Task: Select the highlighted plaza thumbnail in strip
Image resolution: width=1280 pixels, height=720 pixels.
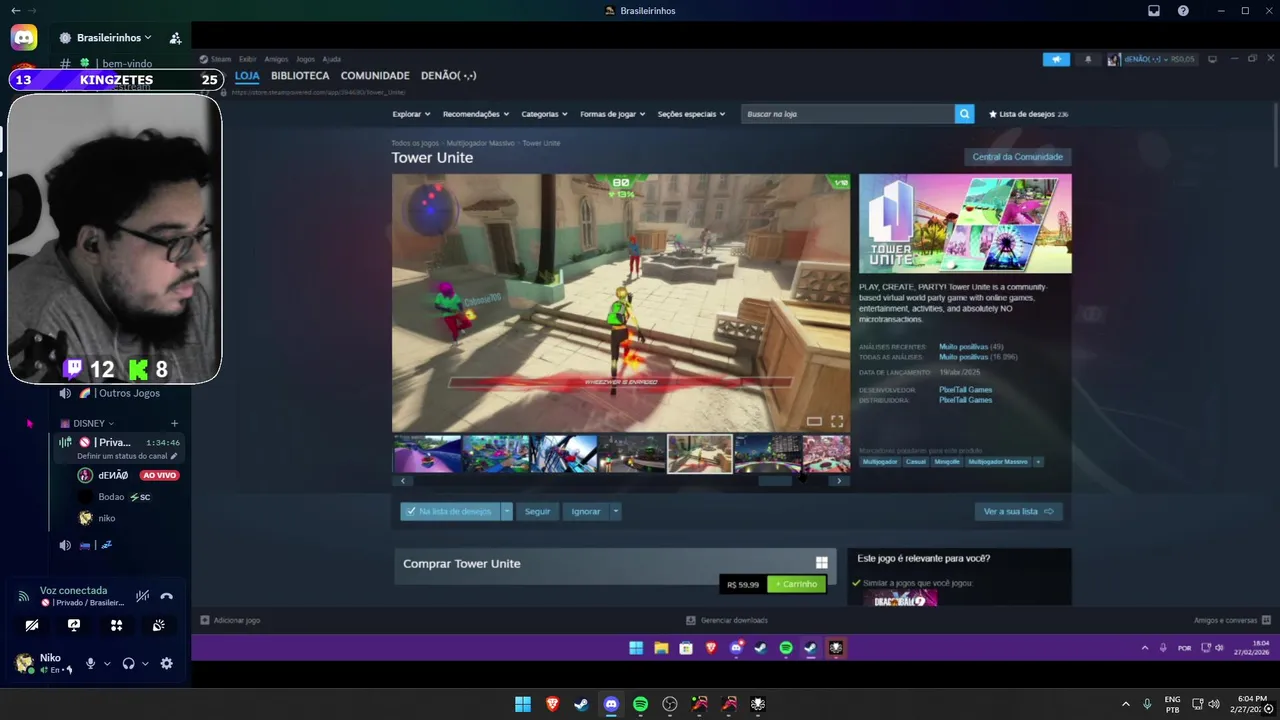Action: tap(699, 453)
